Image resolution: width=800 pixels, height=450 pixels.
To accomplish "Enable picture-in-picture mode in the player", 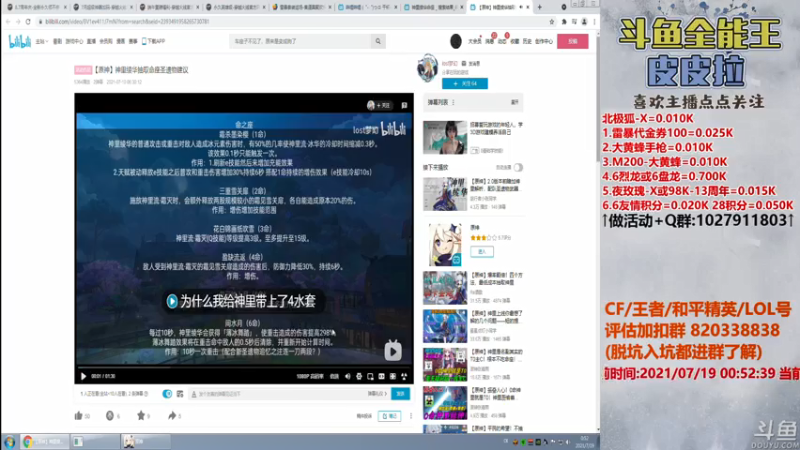I will coord(370,377).
